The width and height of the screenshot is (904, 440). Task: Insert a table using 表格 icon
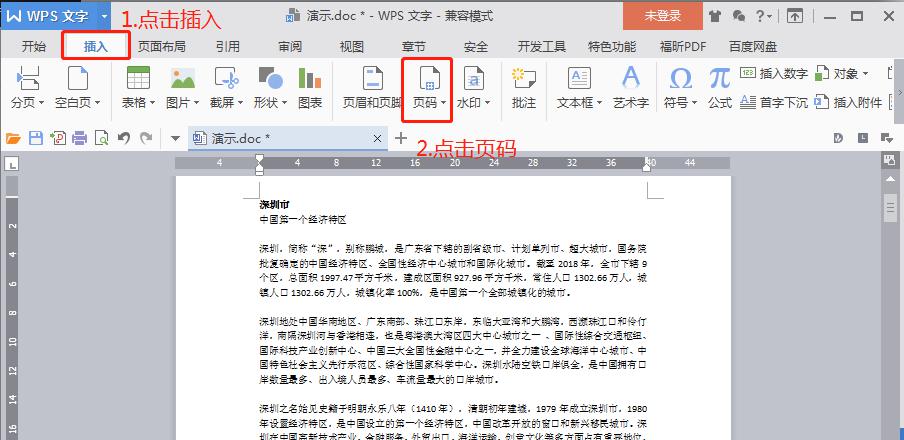click(x=138, y=78)
